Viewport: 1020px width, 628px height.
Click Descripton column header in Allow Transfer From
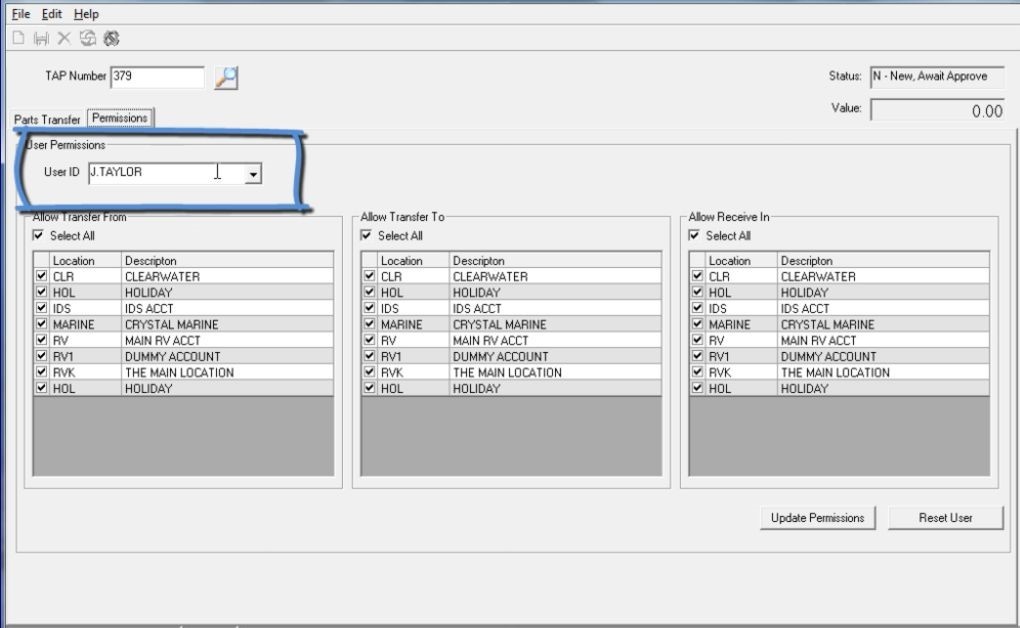227,260
